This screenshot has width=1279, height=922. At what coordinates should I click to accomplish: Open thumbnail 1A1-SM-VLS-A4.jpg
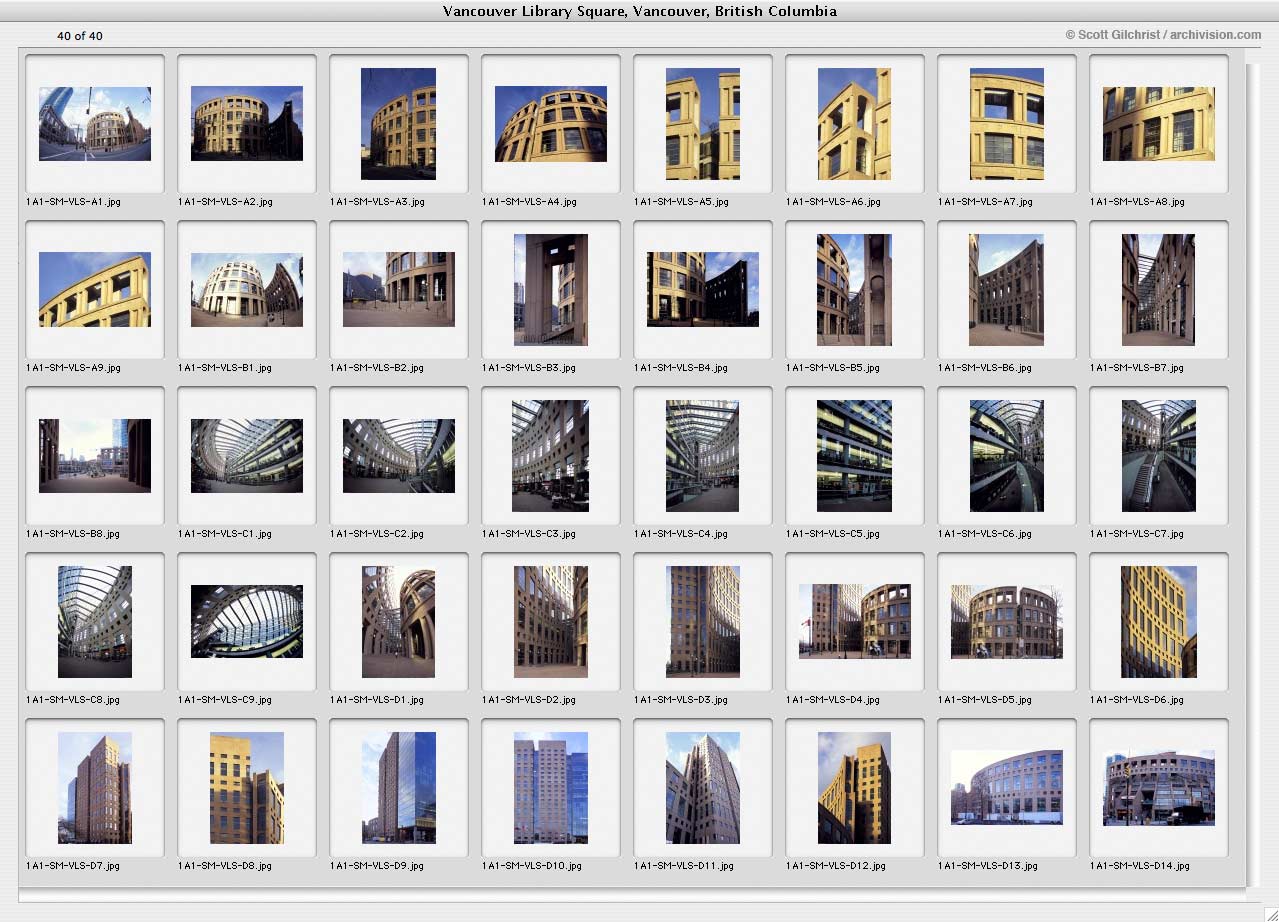tap(551, 124)
